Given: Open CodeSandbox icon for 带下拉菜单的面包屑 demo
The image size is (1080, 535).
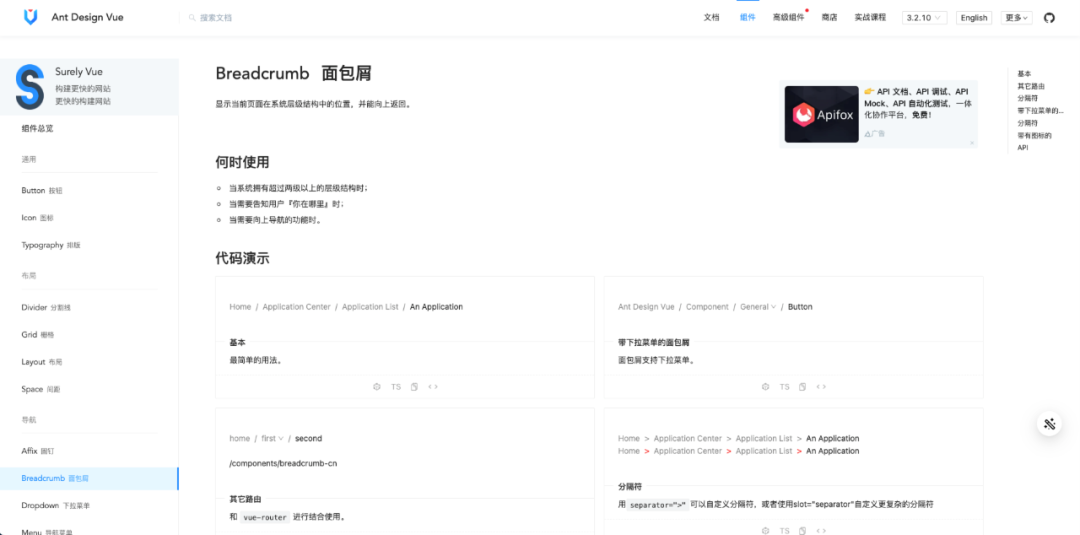Looking at the screenshot, I should point(765,387).
